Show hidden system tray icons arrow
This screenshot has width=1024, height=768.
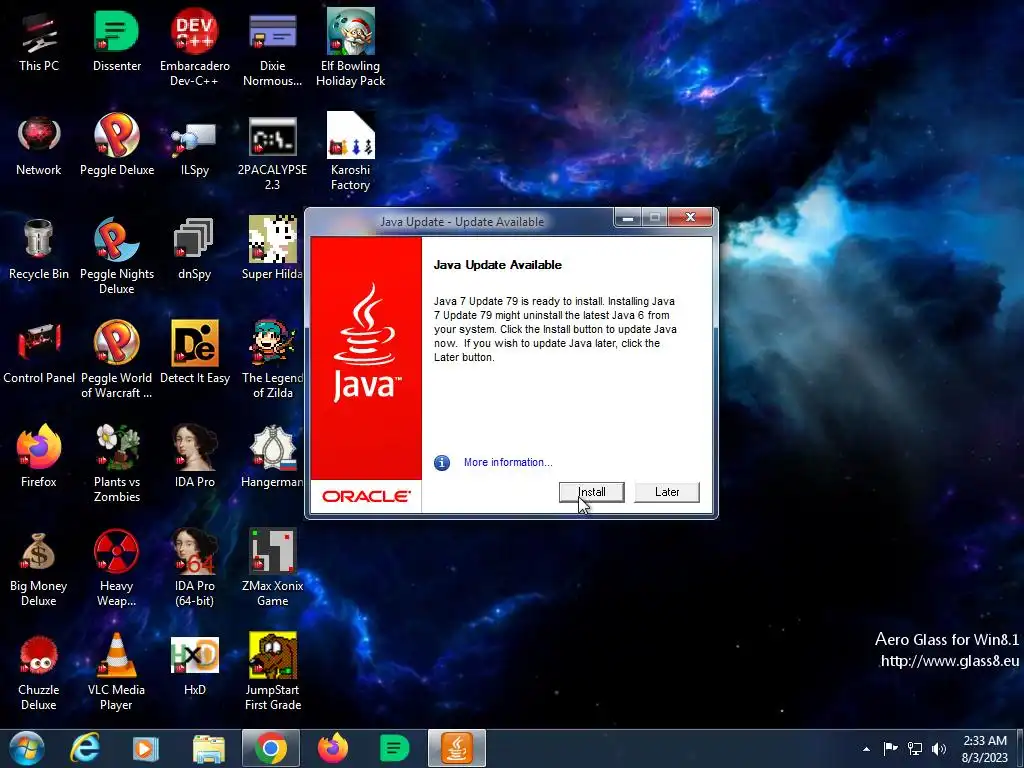click(866, 749)
